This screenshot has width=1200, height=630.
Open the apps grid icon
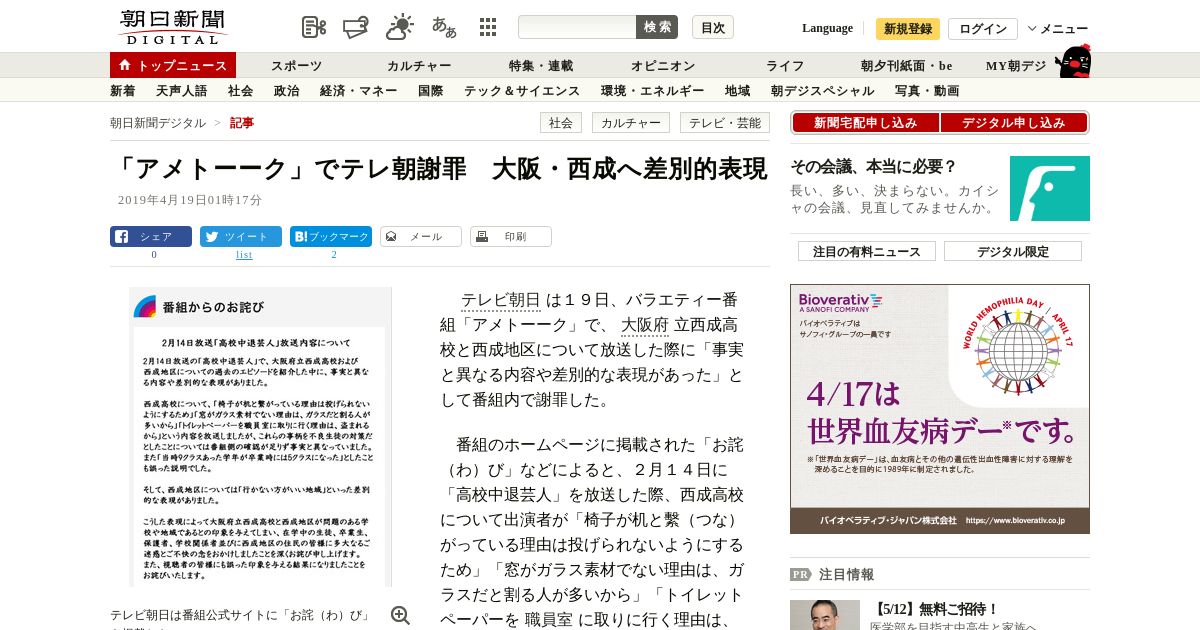pyautogui.click(x=488, y=27)
